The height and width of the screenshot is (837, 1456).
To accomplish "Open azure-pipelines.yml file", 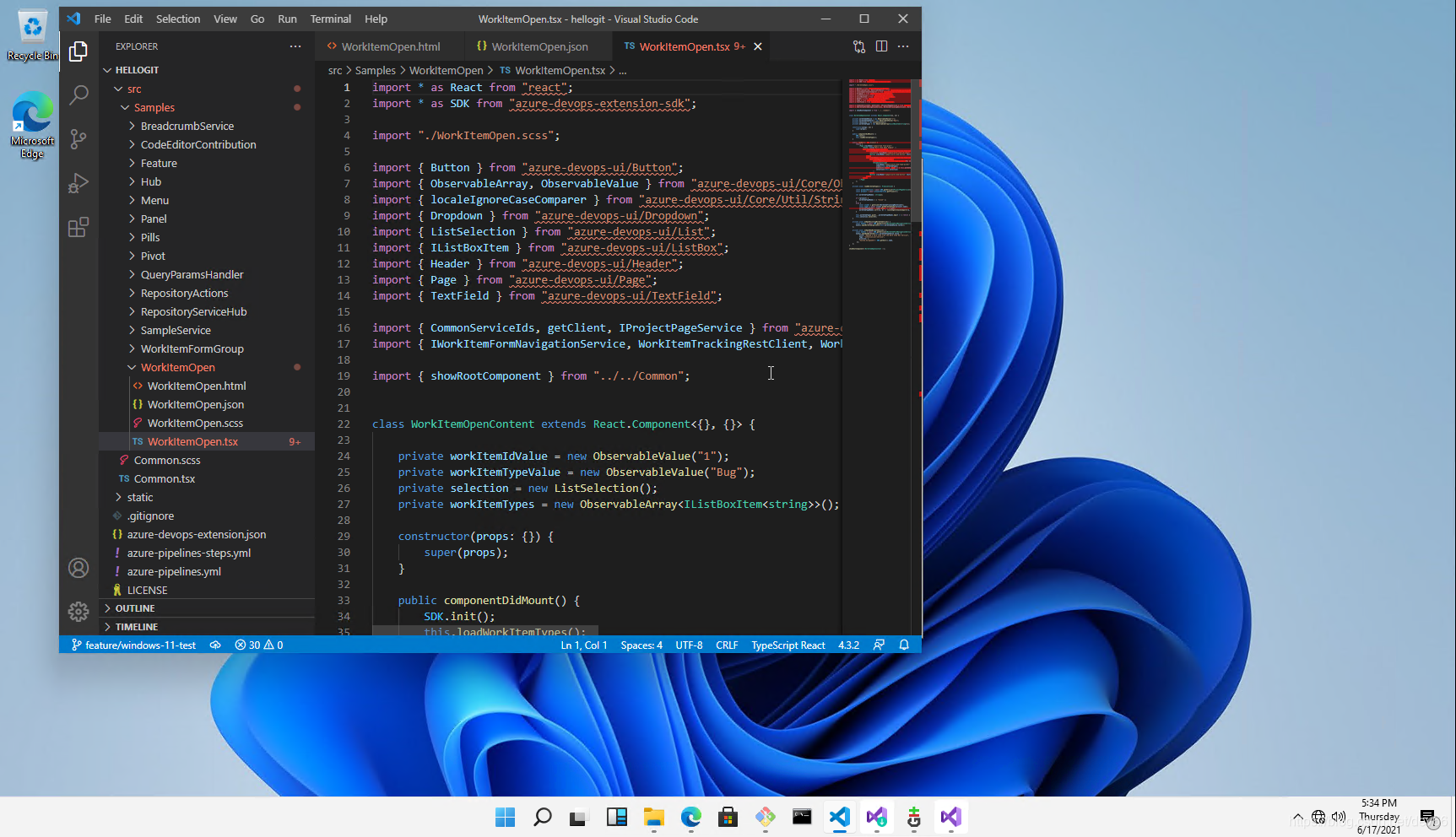I will tap(207, 571).
